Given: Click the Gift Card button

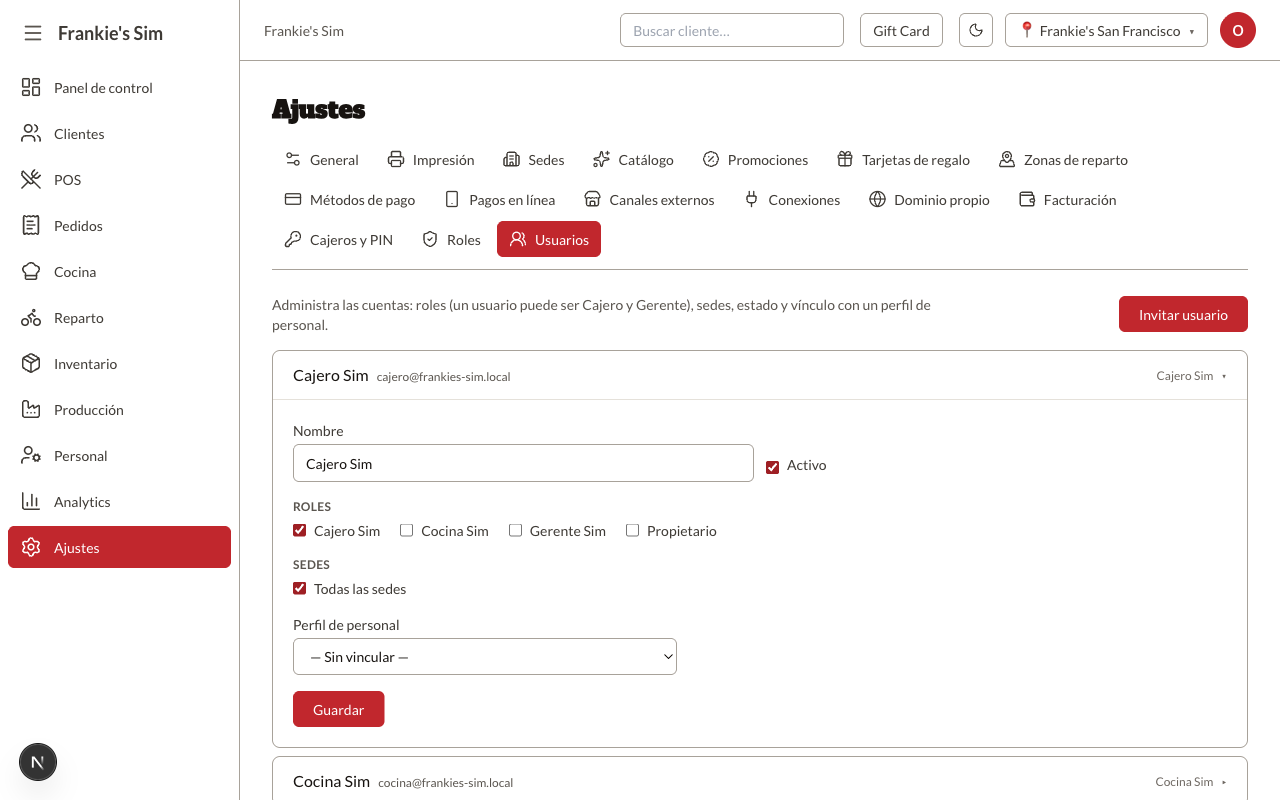Looking at the screenshot, I should 901,30.
